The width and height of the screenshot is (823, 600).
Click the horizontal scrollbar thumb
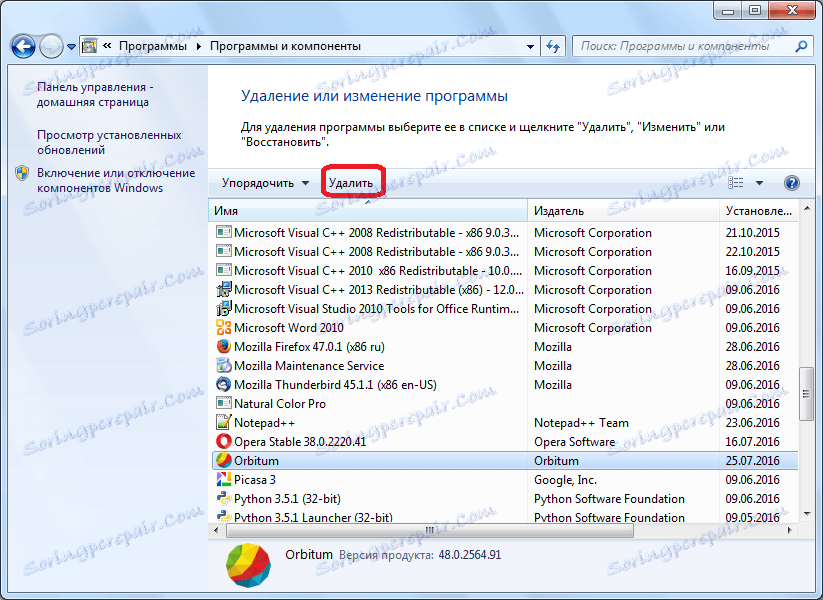(x=429, y=530)
